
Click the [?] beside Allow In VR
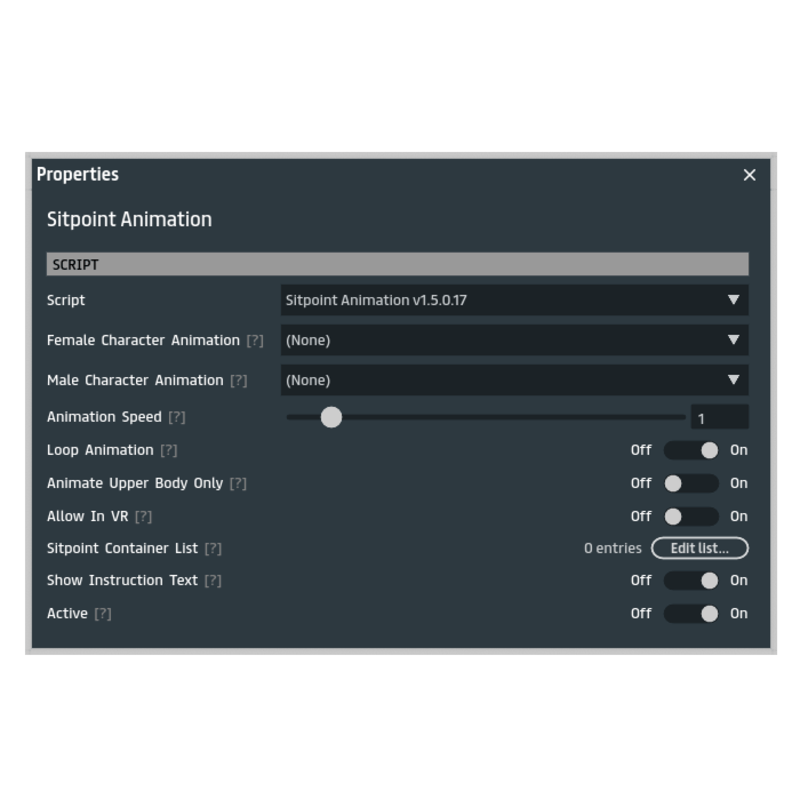click(143, 517)
